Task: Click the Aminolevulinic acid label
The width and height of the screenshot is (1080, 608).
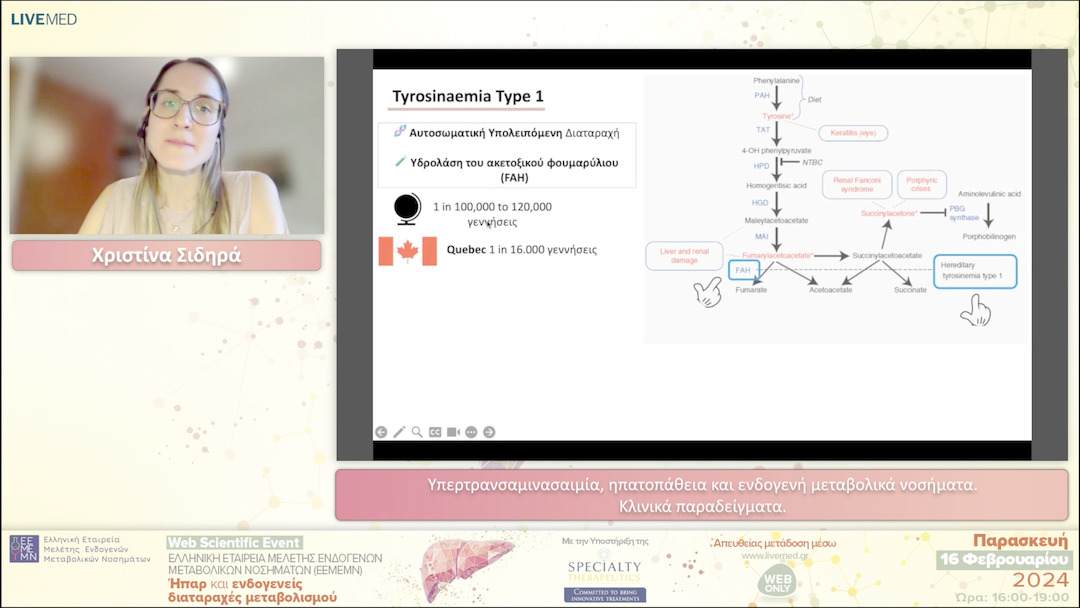Action: point(989,193)
